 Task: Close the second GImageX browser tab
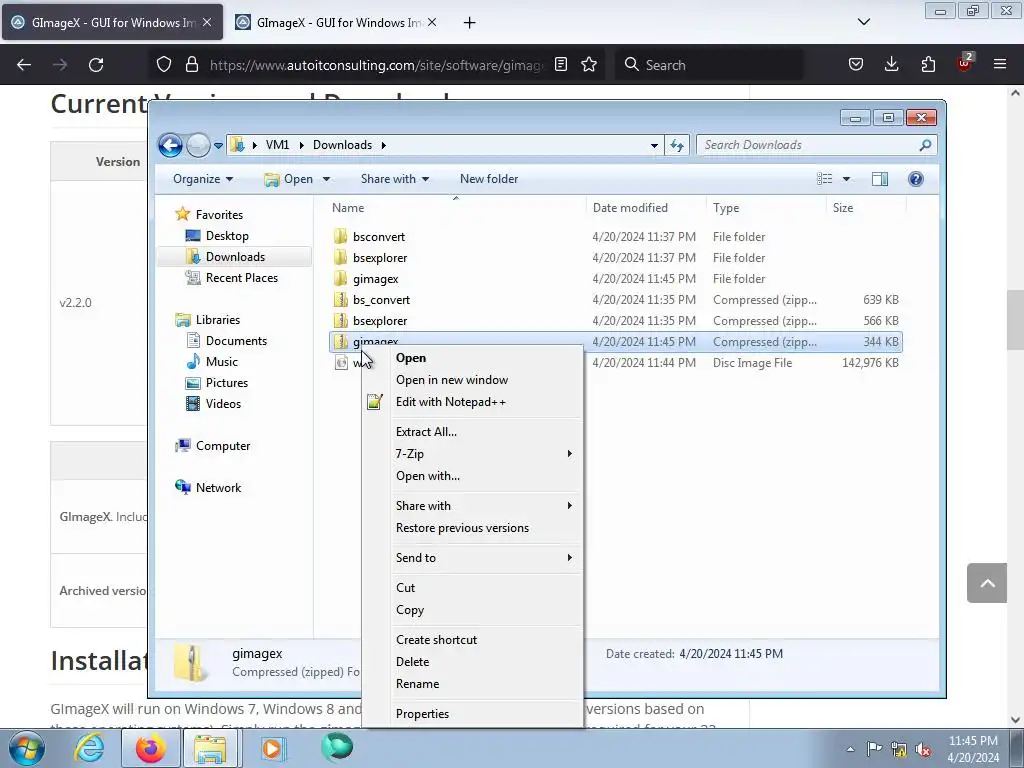point(432,22)
